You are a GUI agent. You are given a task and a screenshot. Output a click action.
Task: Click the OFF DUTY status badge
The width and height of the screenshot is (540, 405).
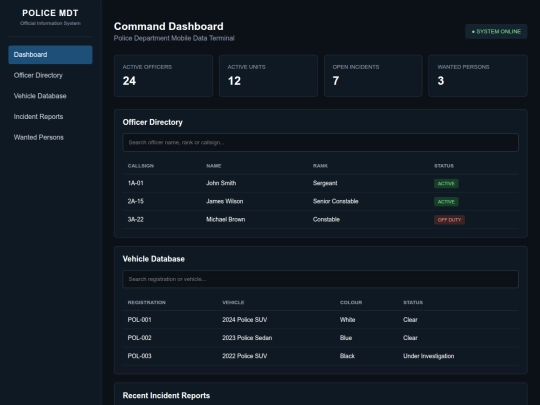pos(449,220)
